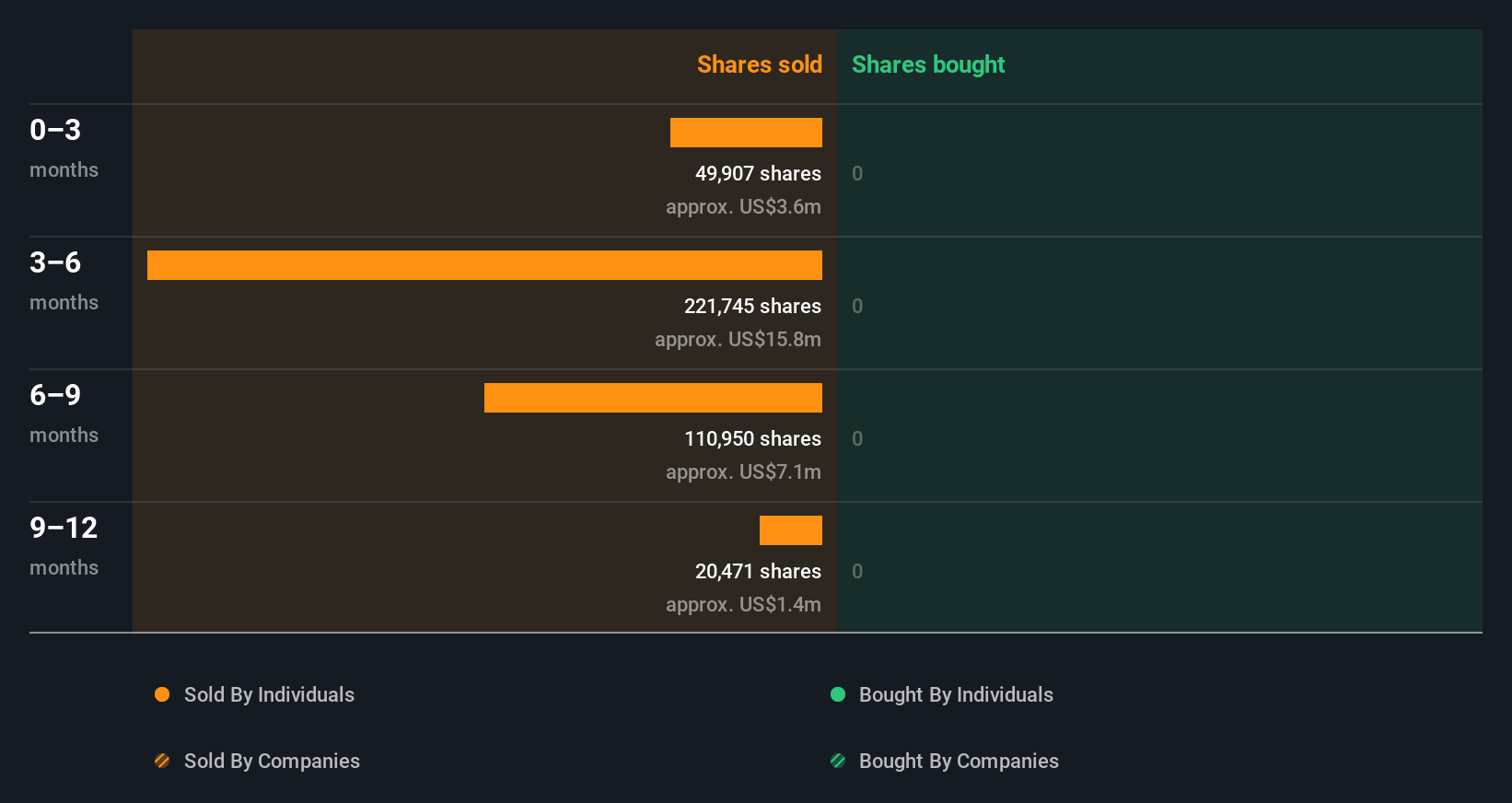Click the 0–3 months orange bar
Image resolution: width=1512 pixels, height=803 pixels.
click(746, 133)
